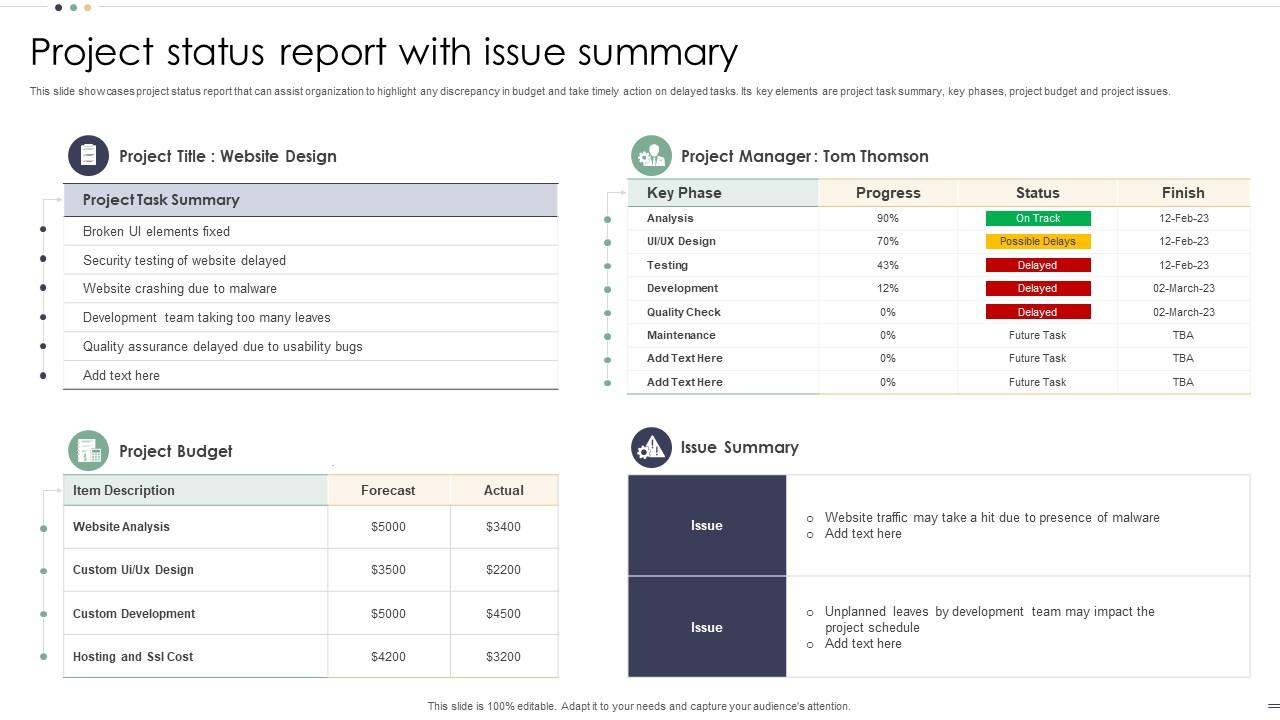Click the 90% progress value for Analysis
The width and height of the screenshot is (1280, 720).
(x=887, y=217)
